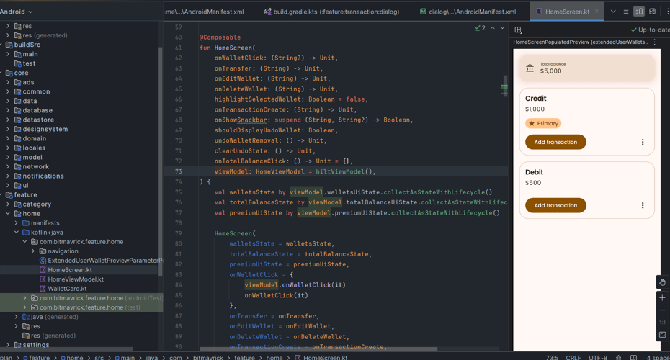The width and height of the screenshot is (670, 360).
Task: Click the HomeScreenPopulatedPreview title label
Action: coord(581,42)
